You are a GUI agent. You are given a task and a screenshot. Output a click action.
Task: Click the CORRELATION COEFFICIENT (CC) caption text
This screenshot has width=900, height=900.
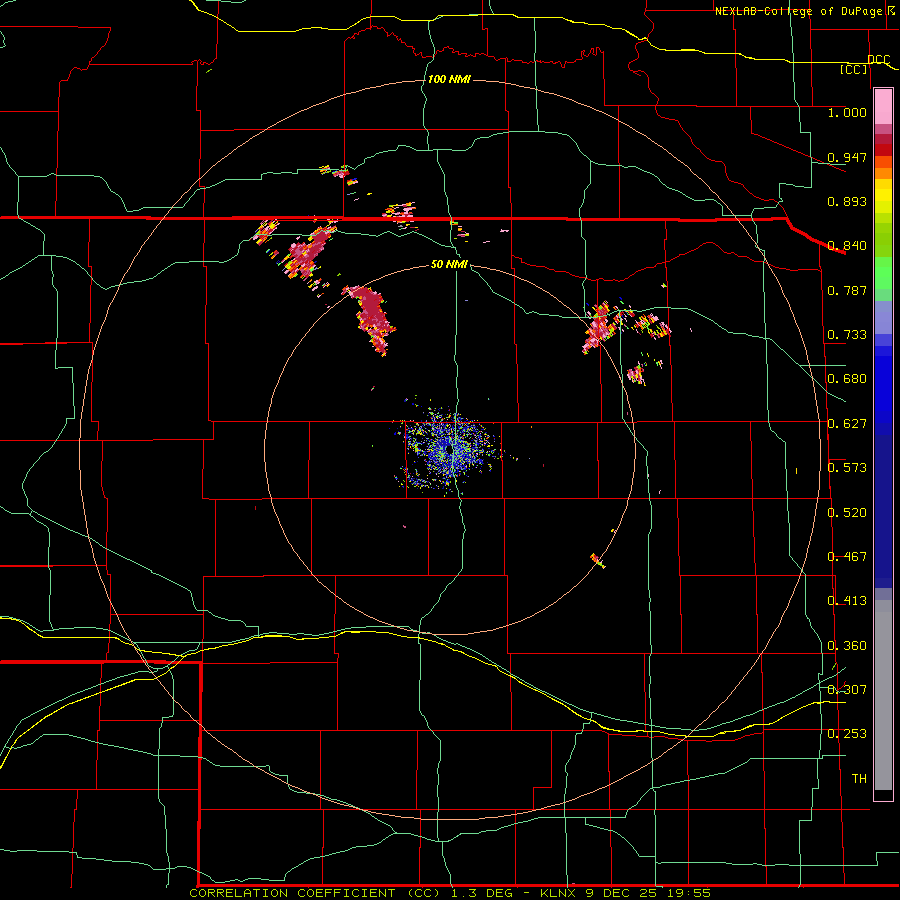click(314, 893)
